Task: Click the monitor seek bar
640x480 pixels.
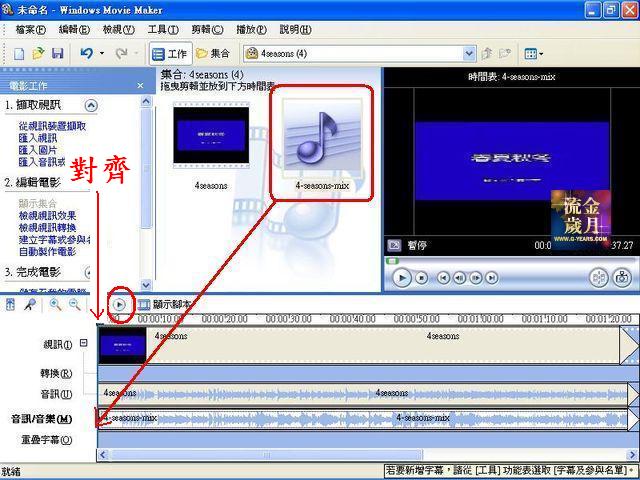Action: point(511,260)
